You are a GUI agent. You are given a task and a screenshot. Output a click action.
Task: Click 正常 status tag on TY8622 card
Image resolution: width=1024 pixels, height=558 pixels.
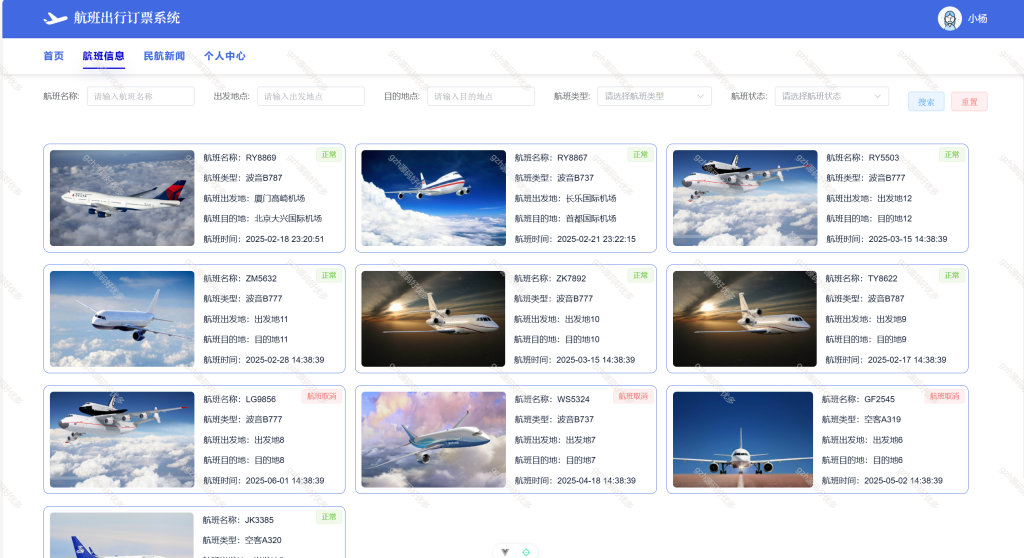point(952,276)
